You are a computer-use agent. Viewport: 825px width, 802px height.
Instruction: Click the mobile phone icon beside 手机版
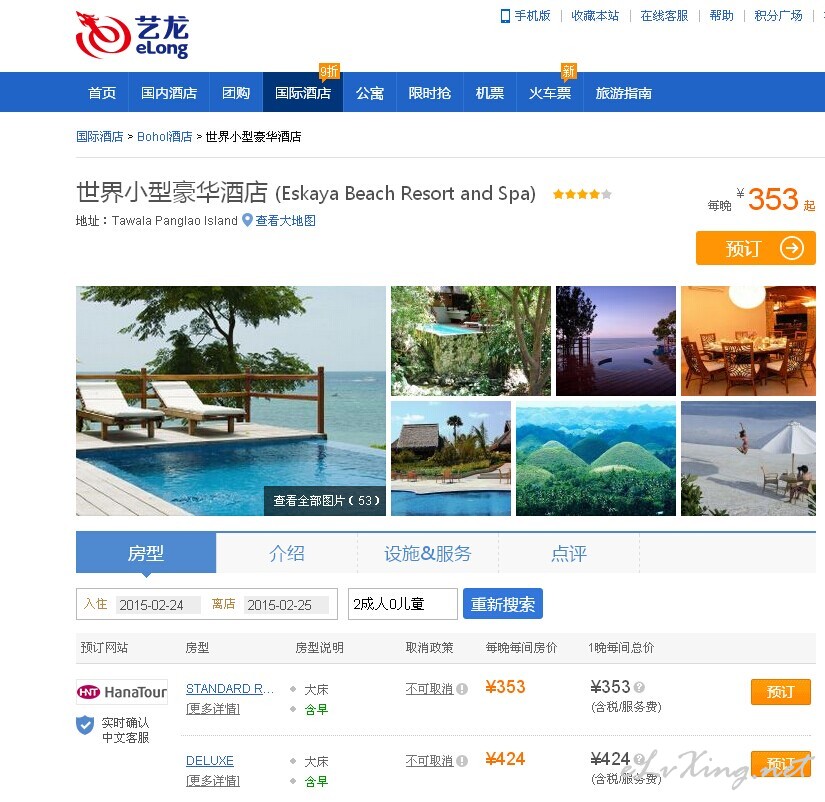click(505, 16)
